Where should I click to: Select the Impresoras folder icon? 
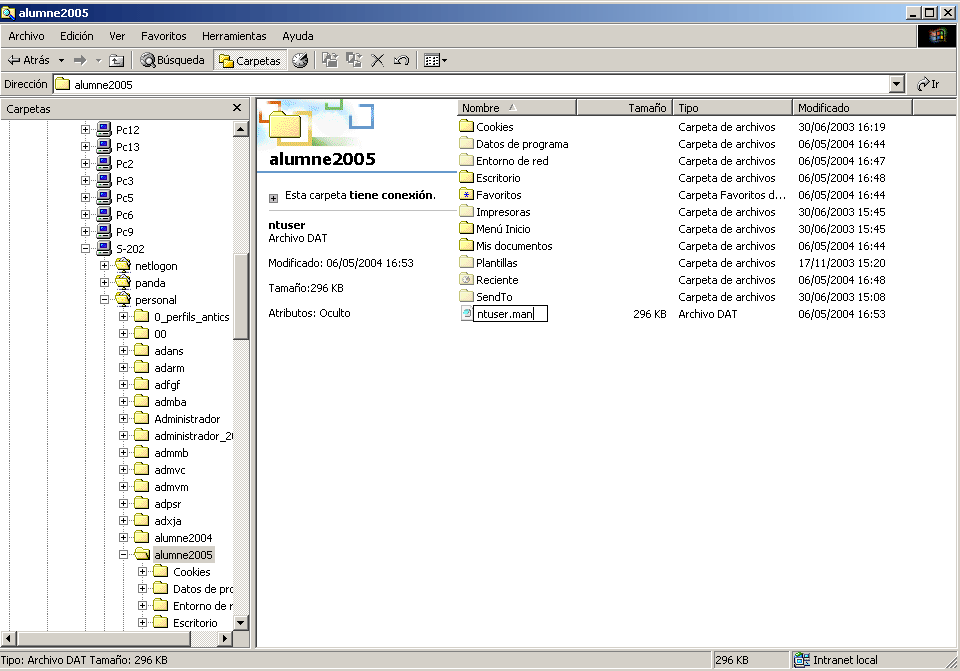(467, 211)
